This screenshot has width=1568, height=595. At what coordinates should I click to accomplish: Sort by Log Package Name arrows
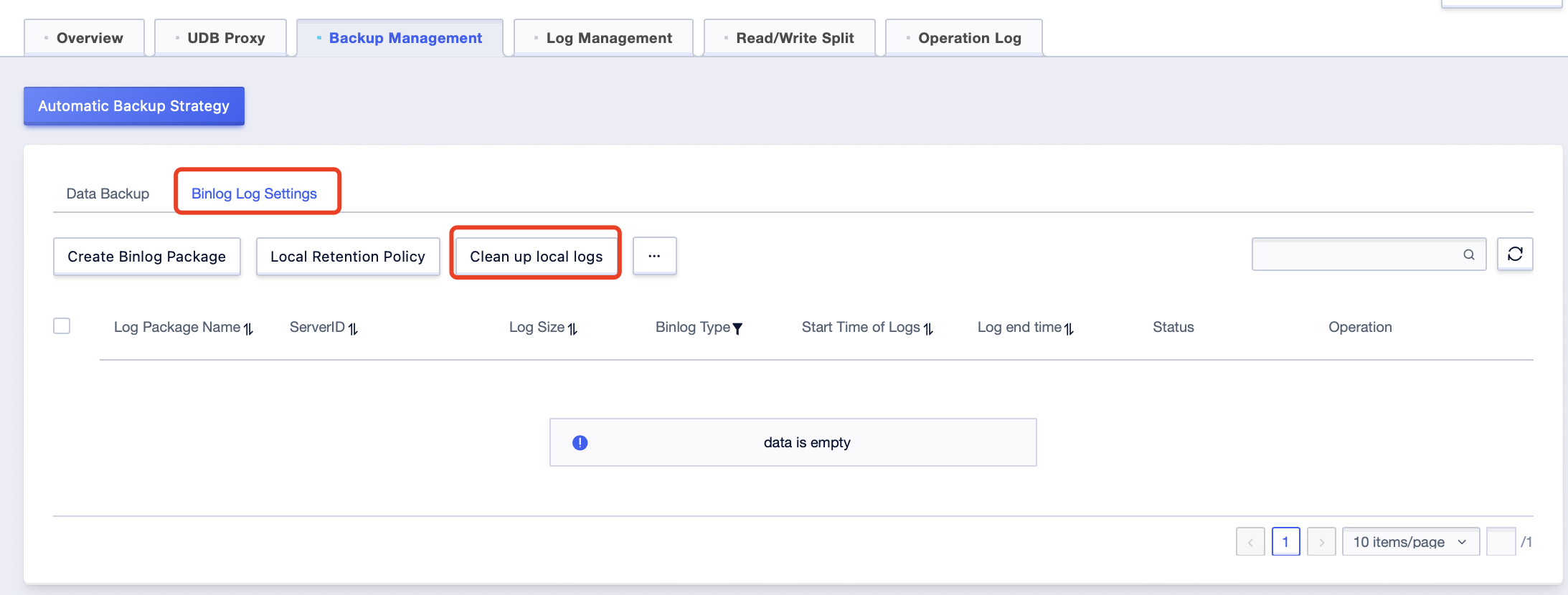click(x=248, y=328)
